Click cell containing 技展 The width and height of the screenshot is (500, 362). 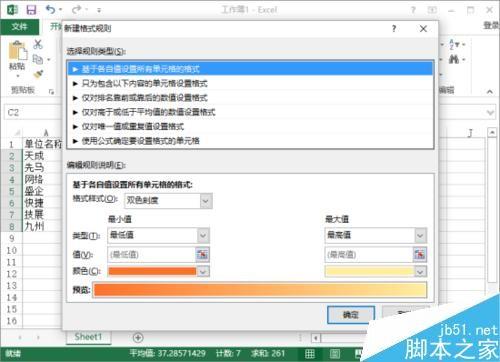[42, 214]
